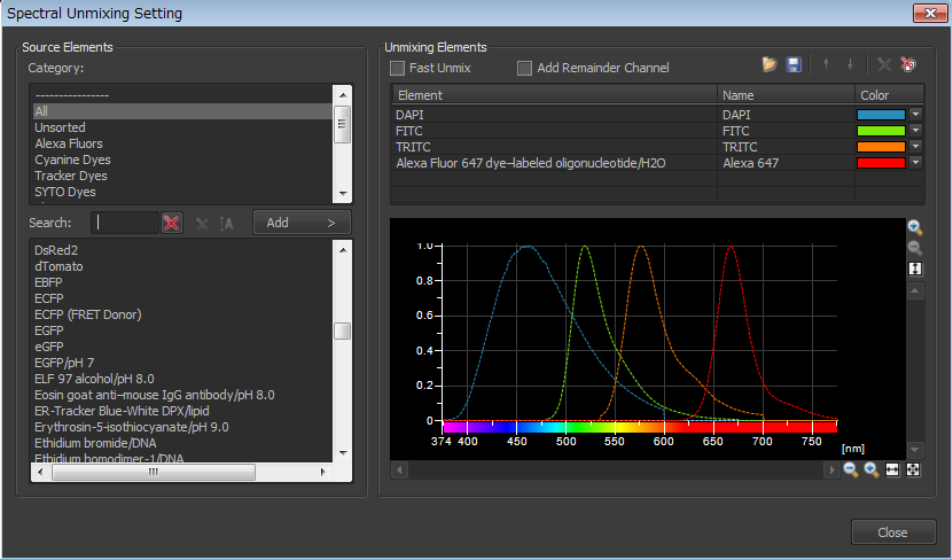This screenshot has height=560, width=952.
Task: Click the green FITC color swatch
Action: pyautogui.click(x=881, y=131)
